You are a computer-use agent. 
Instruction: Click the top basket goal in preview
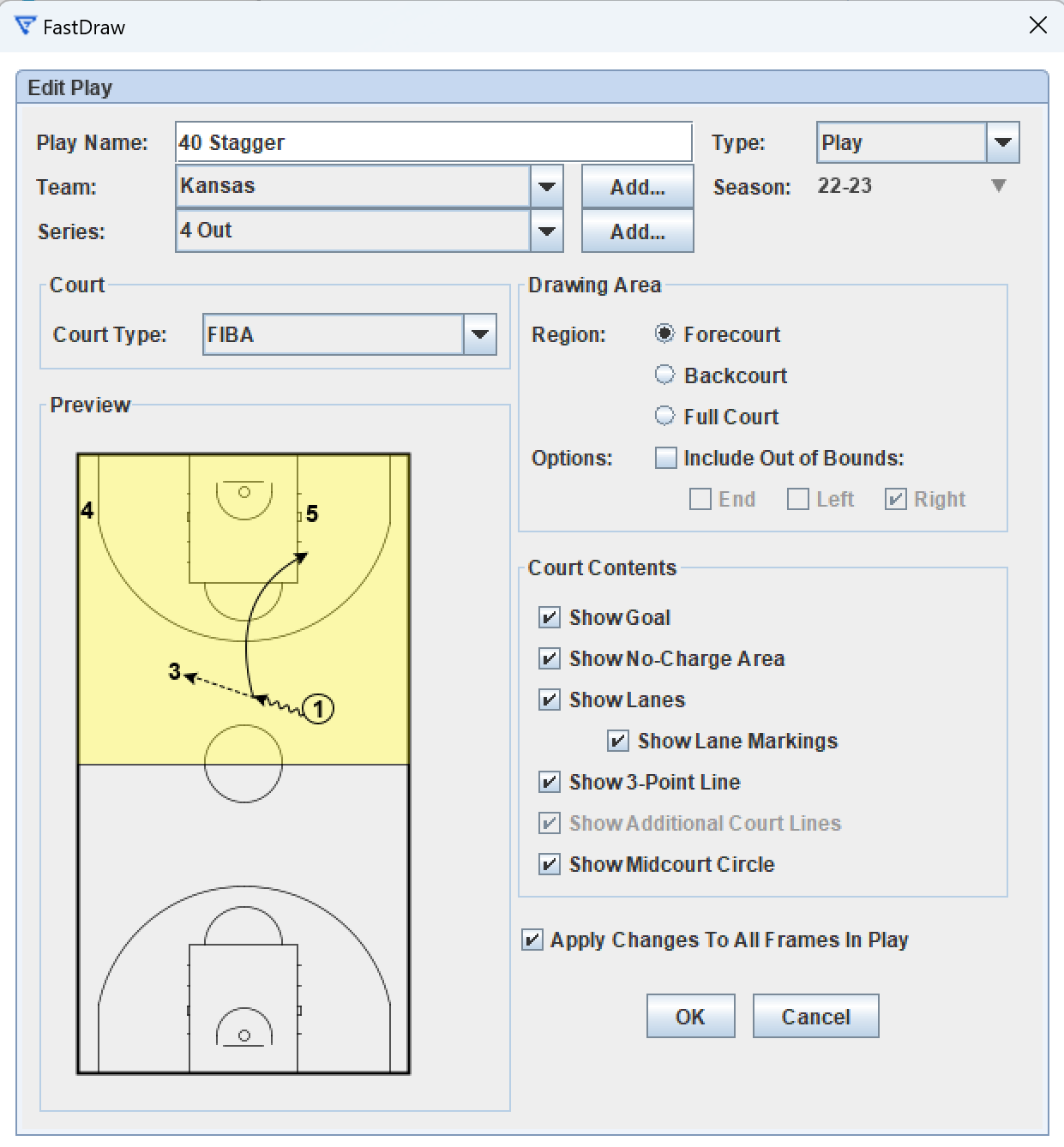point(244,492)
